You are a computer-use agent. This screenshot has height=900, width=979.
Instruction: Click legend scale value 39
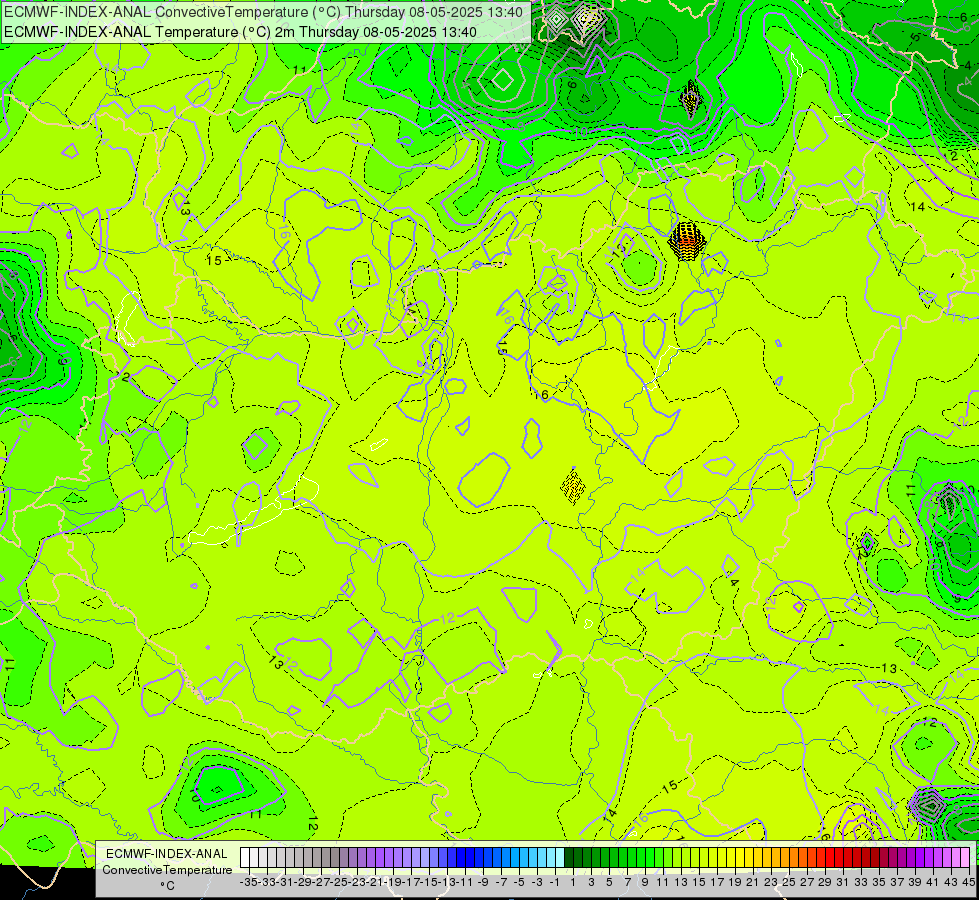(915, 882)
